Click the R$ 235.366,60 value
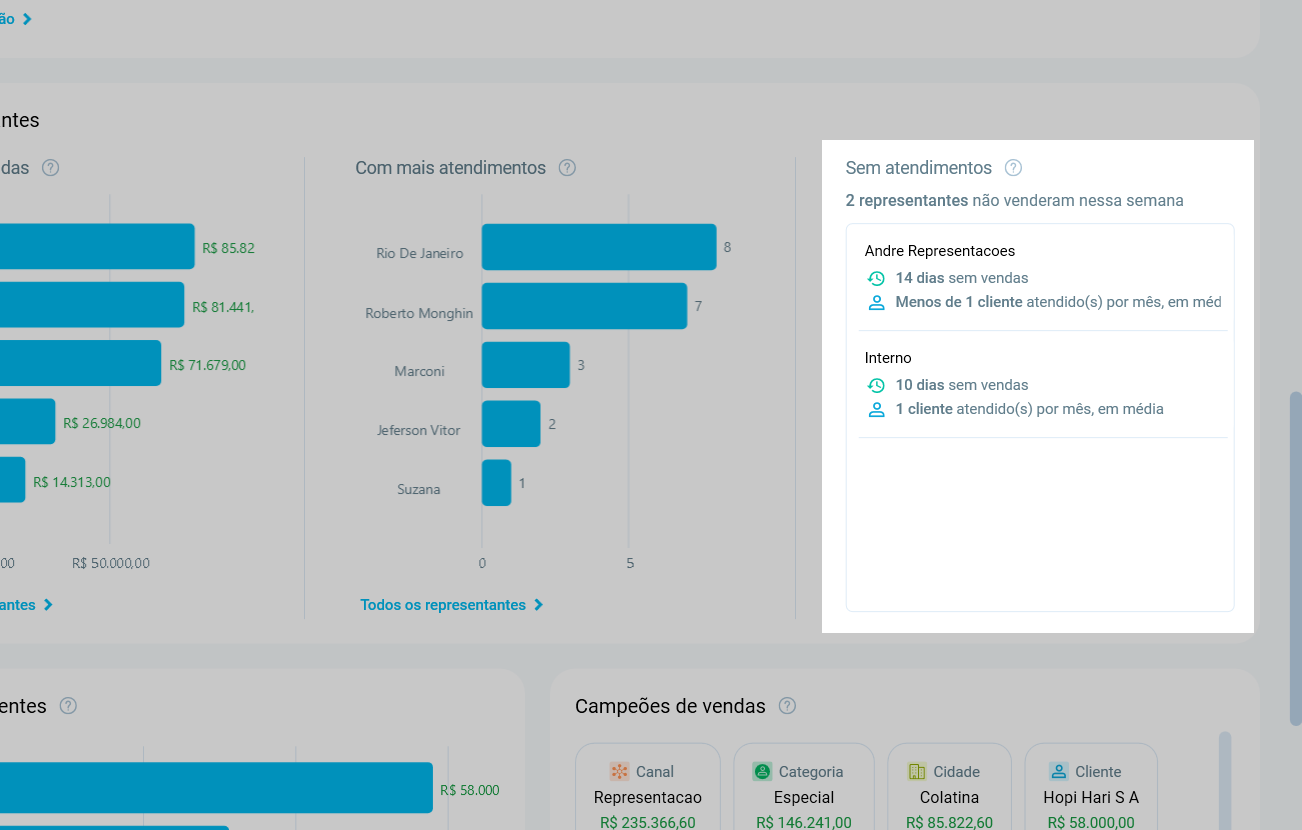 [x=648, y=823]
